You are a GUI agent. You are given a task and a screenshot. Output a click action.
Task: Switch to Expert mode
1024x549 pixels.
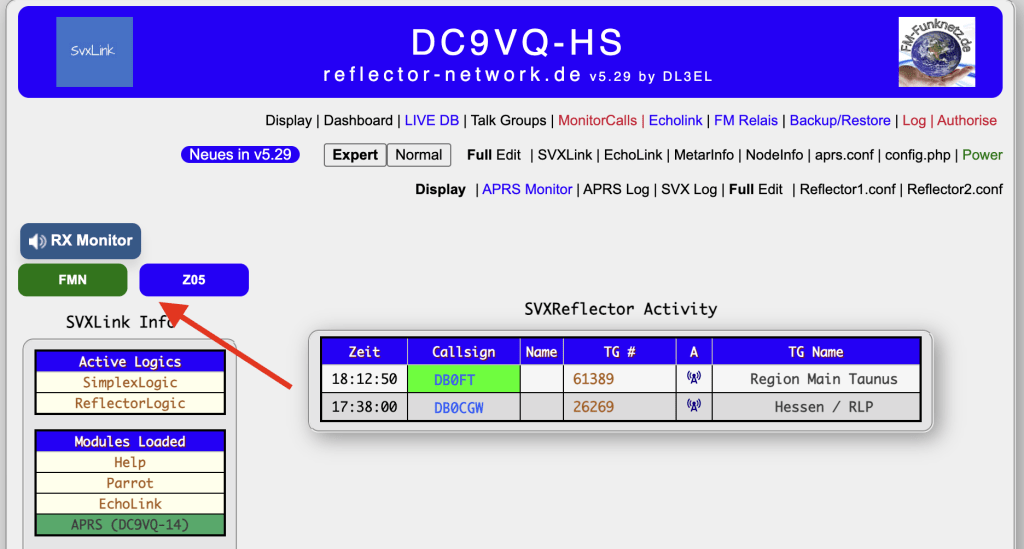pyautogui.click(x=355, y=155)
